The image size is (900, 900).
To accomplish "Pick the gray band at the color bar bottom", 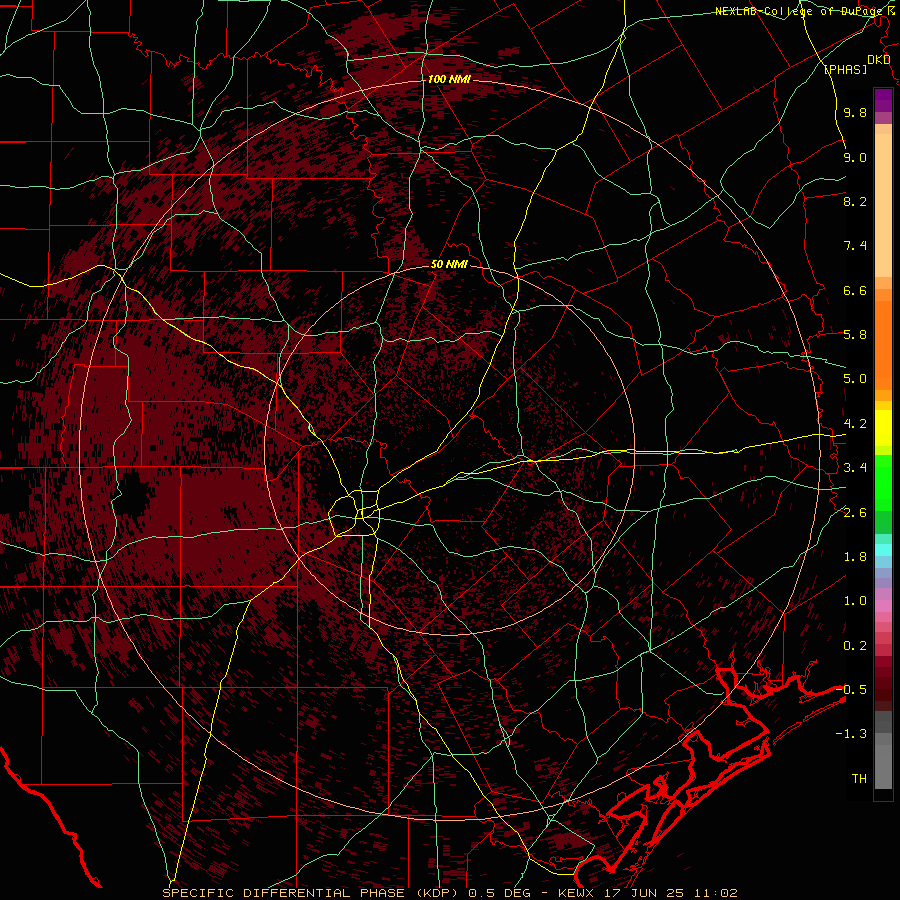I will click(x=883, y=761).
